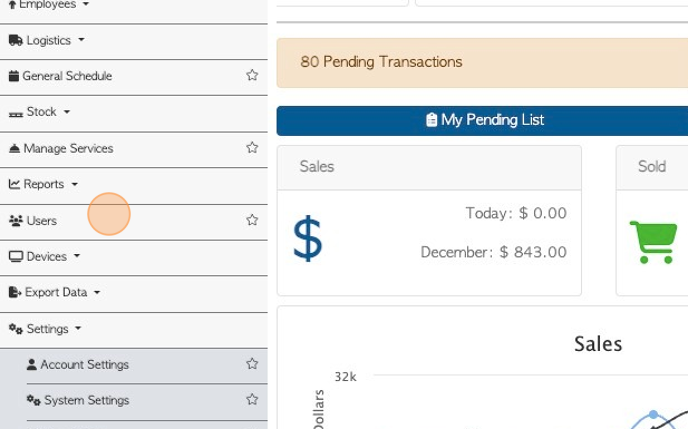
Task: Open System Settings submenu item
Action: pyautogui.click(x=86, y=400)
